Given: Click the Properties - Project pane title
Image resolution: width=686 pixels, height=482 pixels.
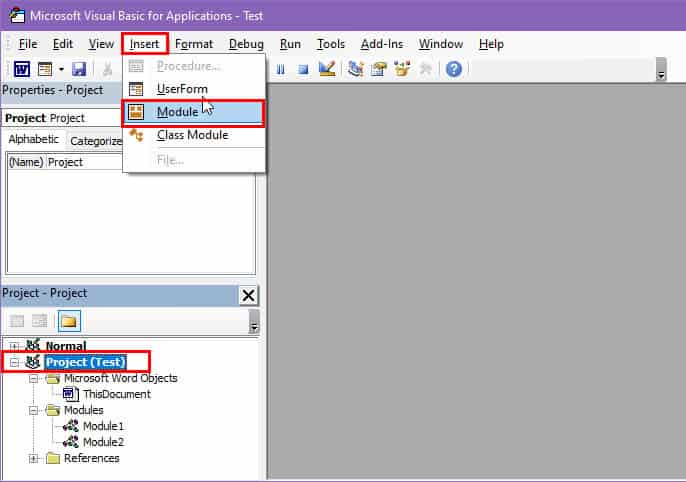Looking at the screenshot, I should click(52, 90).
